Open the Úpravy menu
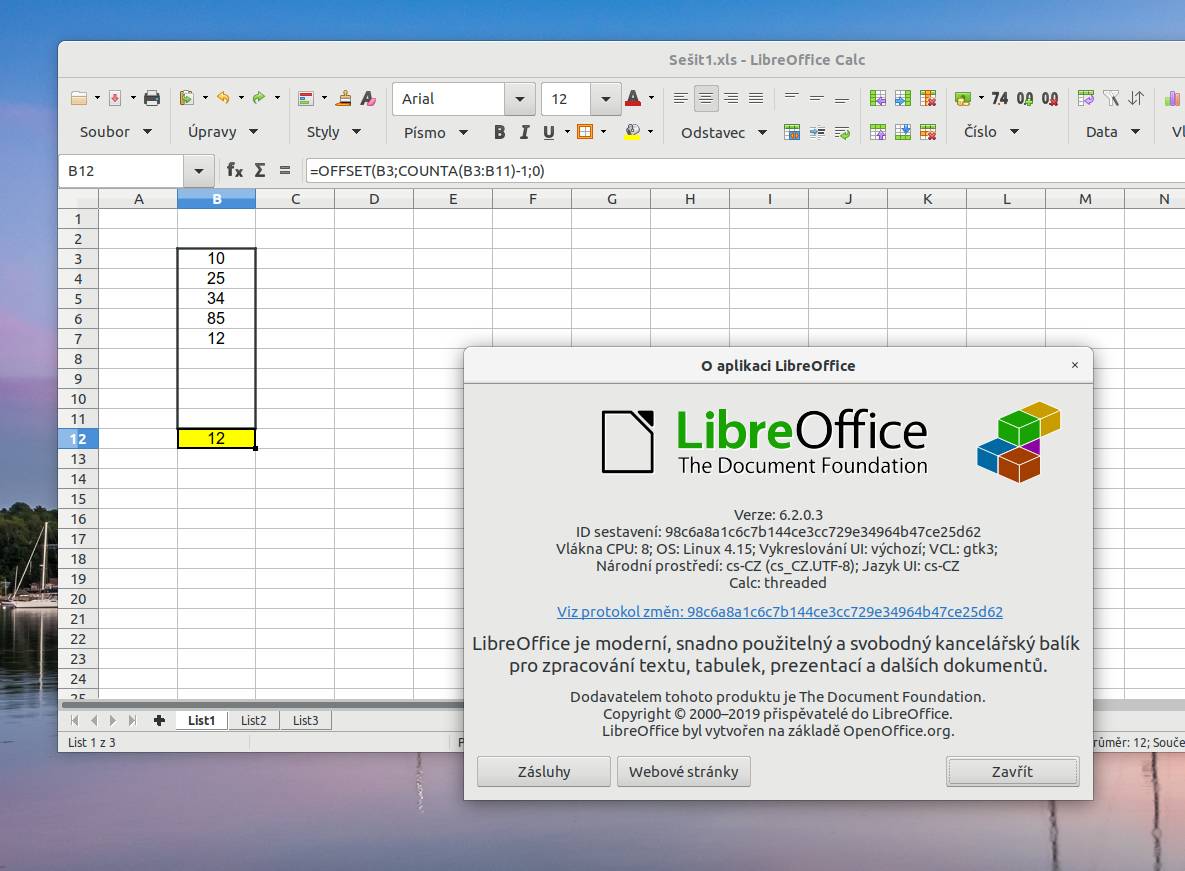The image size is (1185, 871). click(223, 132)
